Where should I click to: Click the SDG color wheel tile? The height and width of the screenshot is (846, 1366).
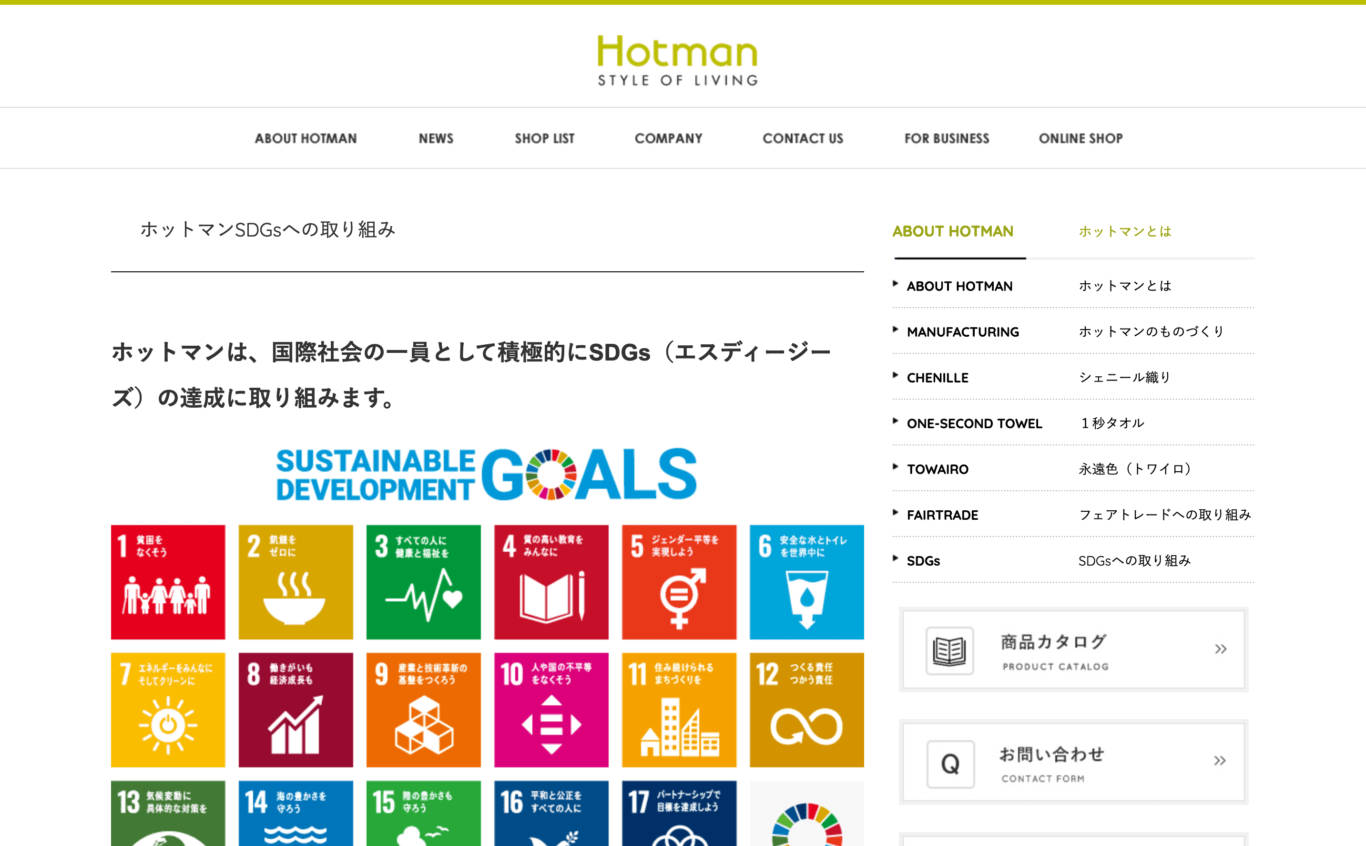[x=807, y=813]
